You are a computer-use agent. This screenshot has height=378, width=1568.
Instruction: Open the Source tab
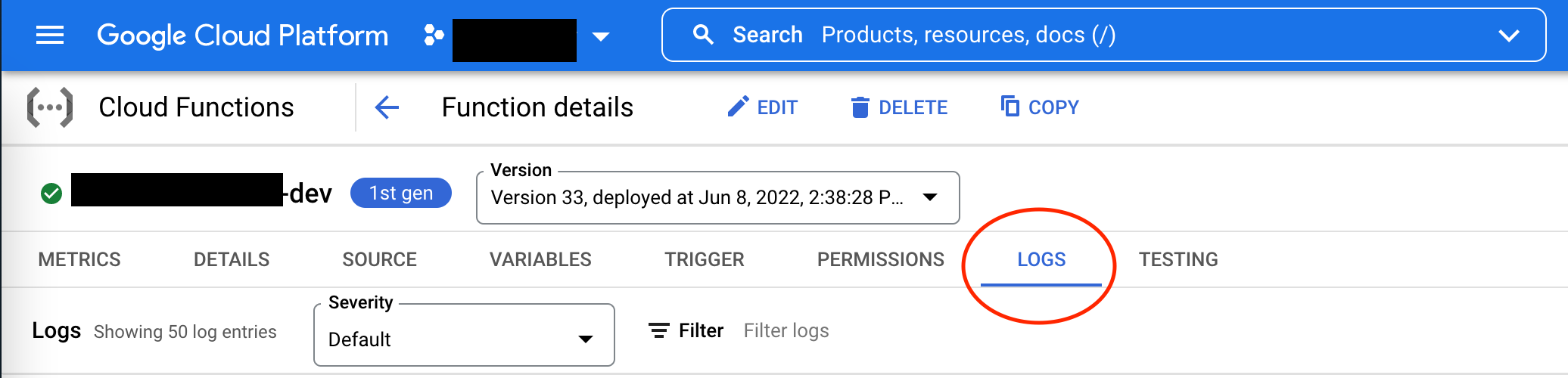pyautogui.click(x=379, y=259)
